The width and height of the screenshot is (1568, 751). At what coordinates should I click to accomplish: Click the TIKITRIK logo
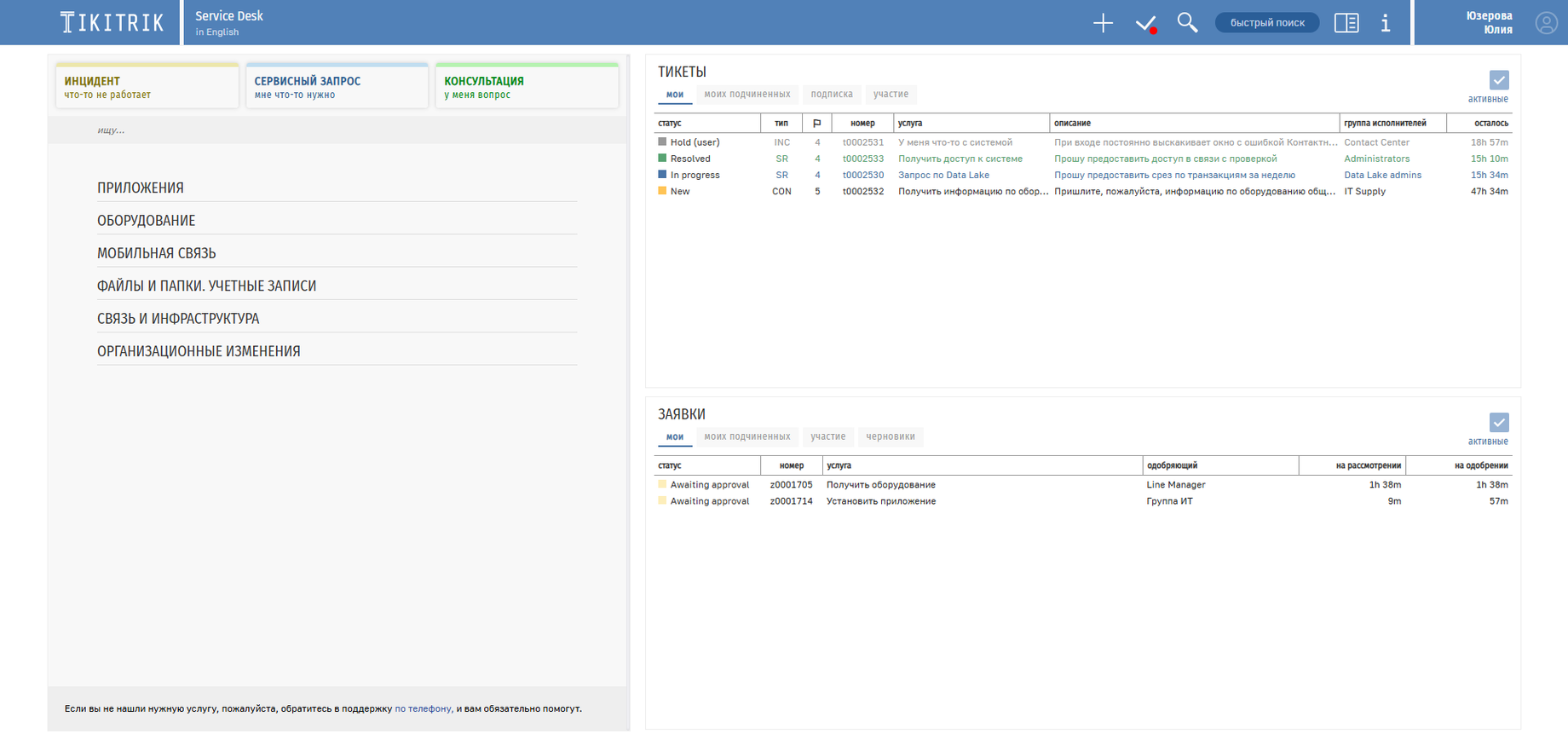(x=112, y=23)
